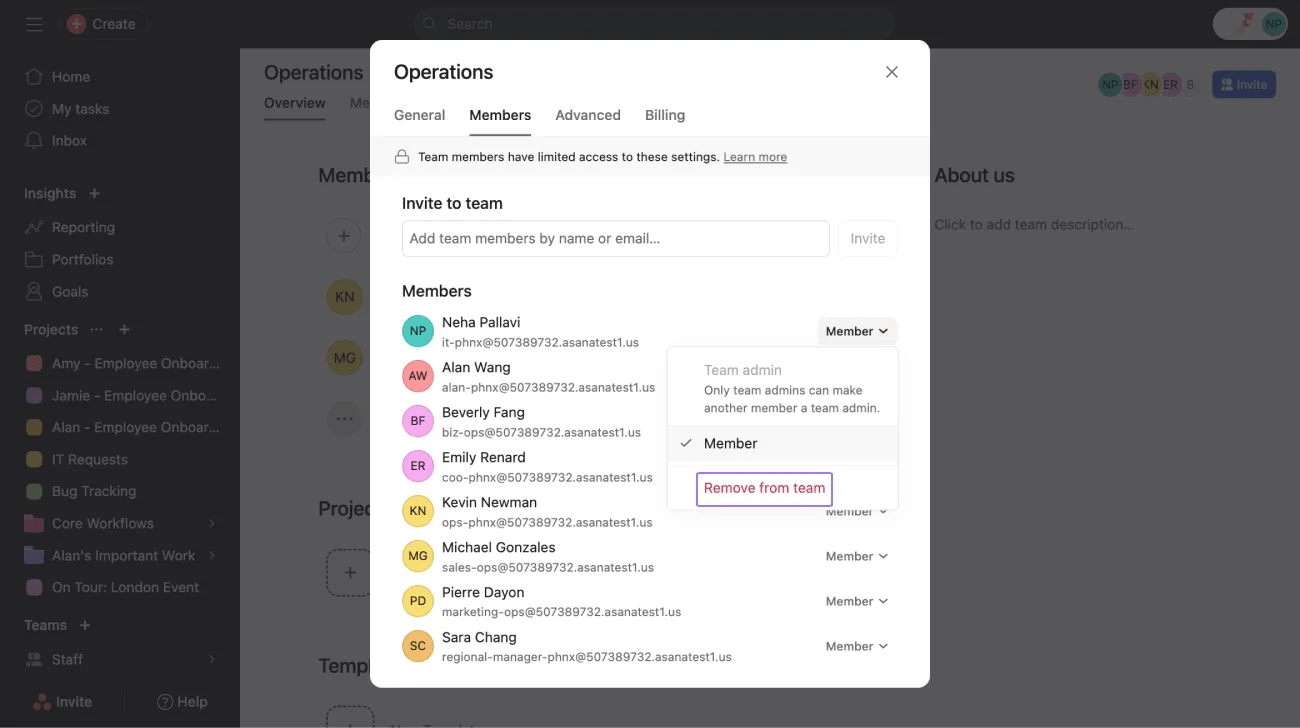Switch to the General tab
The width and height of the screenshot is (1300, 728).
coord(419,115)
